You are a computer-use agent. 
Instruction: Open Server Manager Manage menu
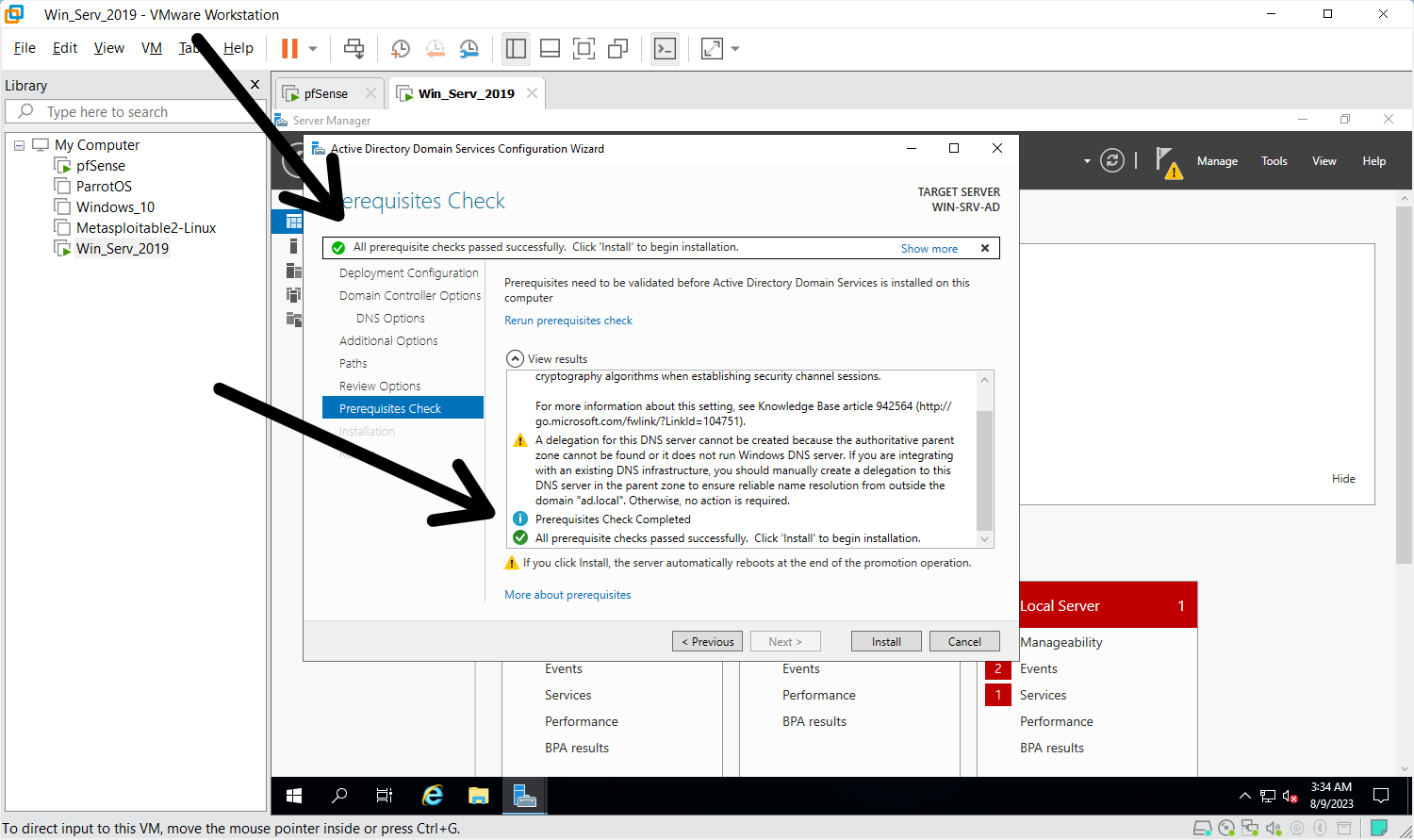coord(1217,161)
